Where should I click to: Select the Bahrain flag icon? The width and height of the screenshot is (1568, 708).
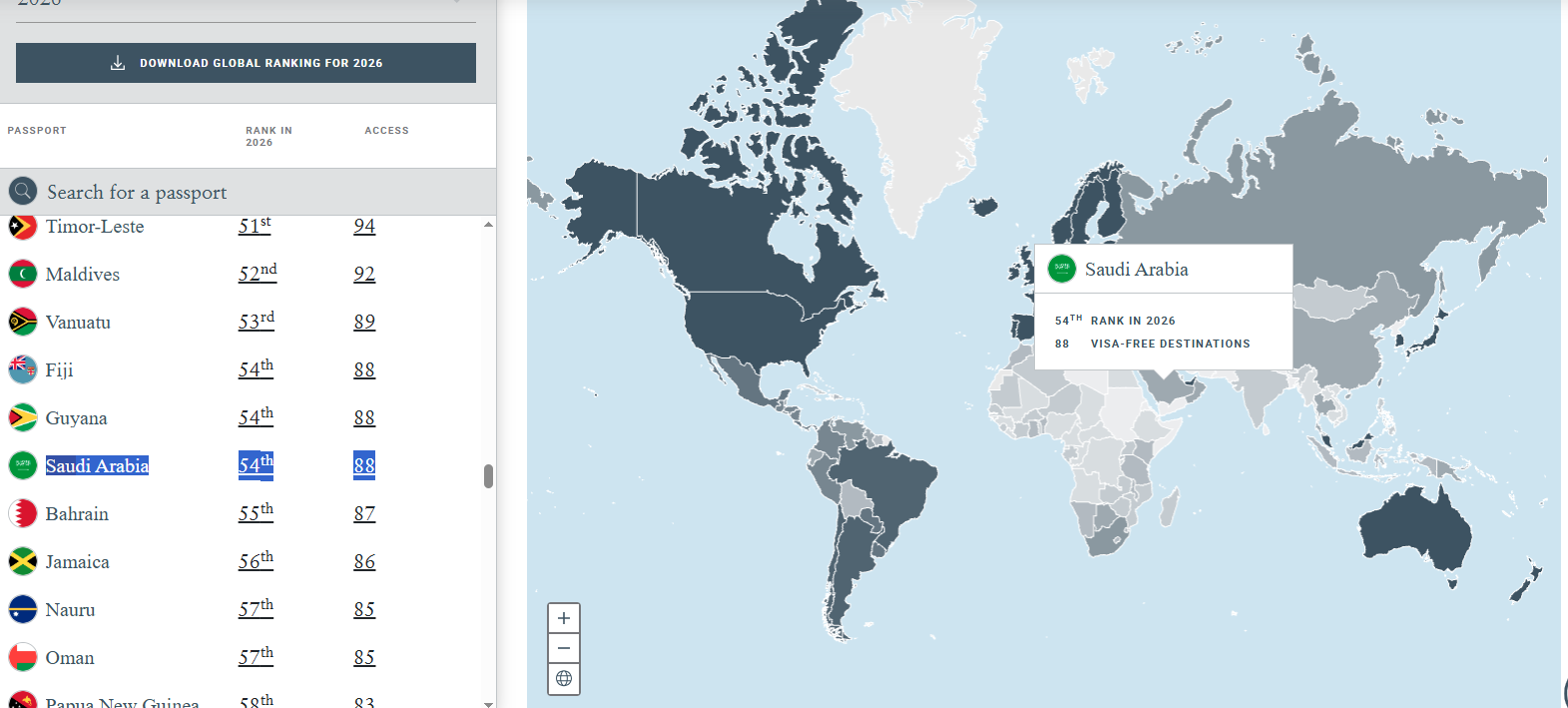pyautogui.click(x=23, y=514)
